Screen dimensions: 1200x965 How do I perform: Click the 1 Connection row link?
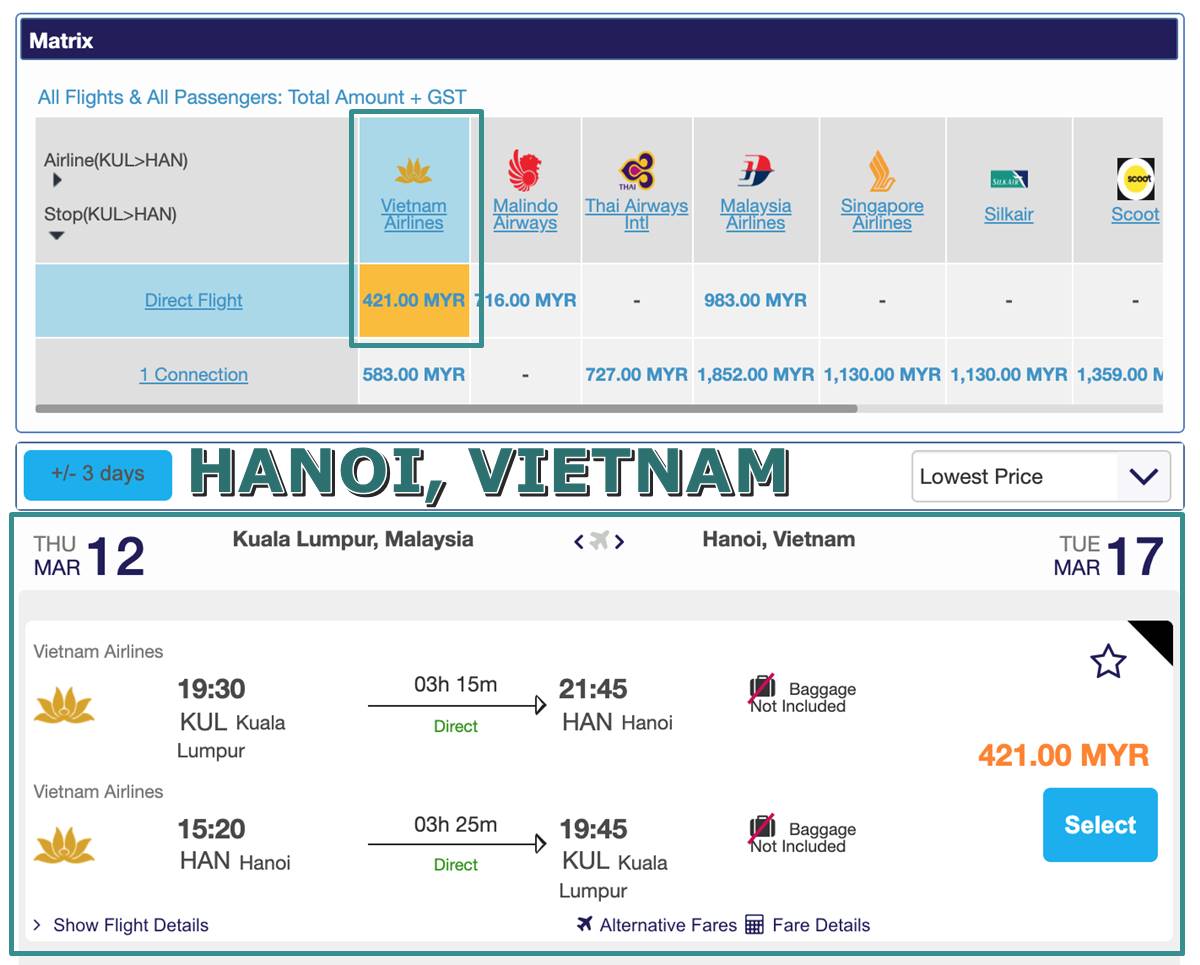pyautogui.click(x=194, y=374)
